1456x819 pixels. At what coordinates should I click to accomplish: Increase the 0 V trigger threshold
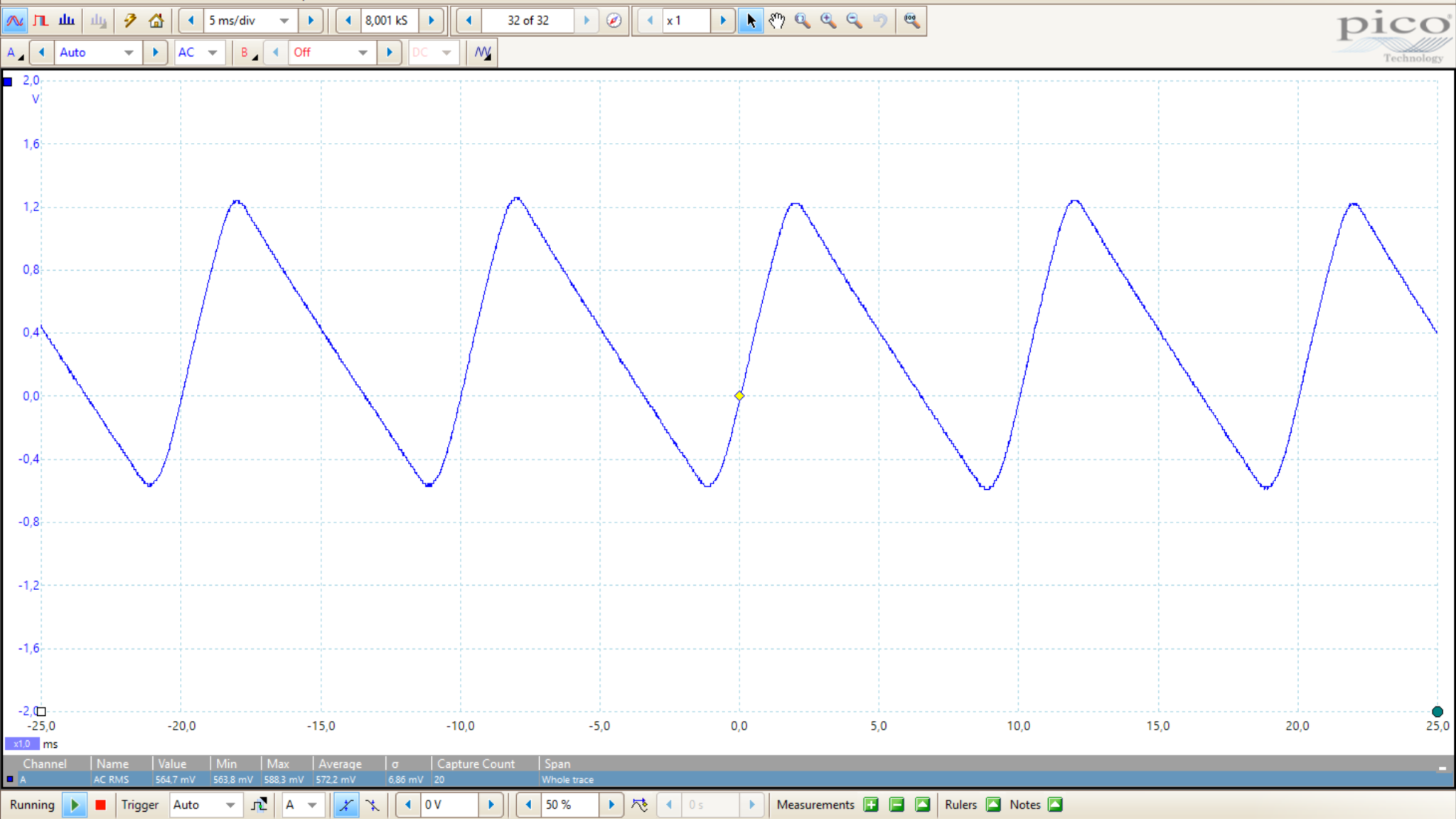(491, 805)
